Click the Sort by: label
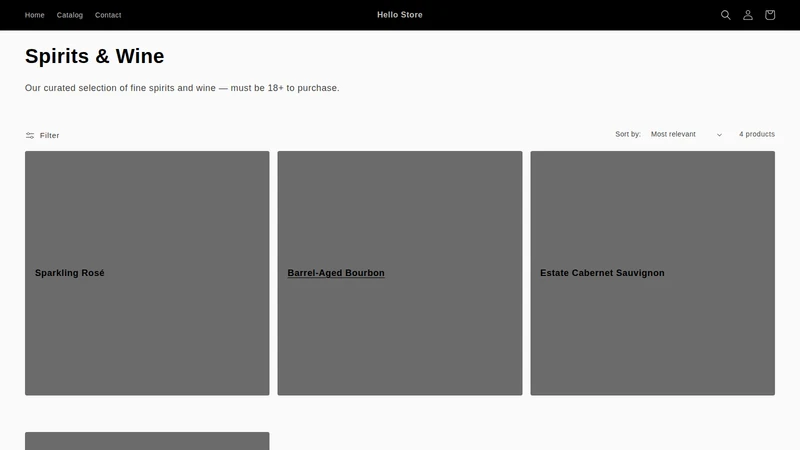Viewport: 800px width, 450px height. (x=628, y=134)
